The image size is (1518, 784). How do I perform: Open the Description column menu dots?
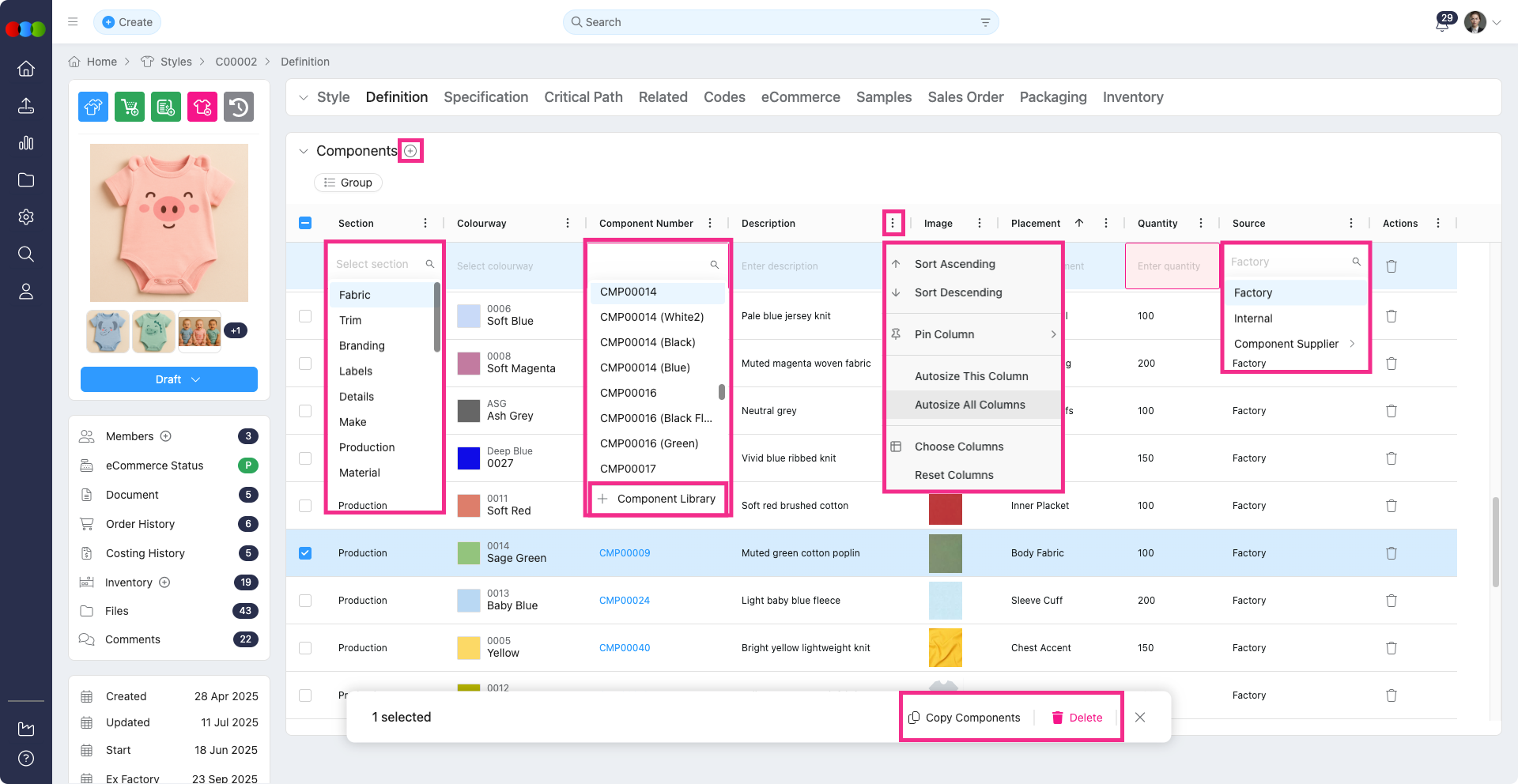tap(893, 224)
